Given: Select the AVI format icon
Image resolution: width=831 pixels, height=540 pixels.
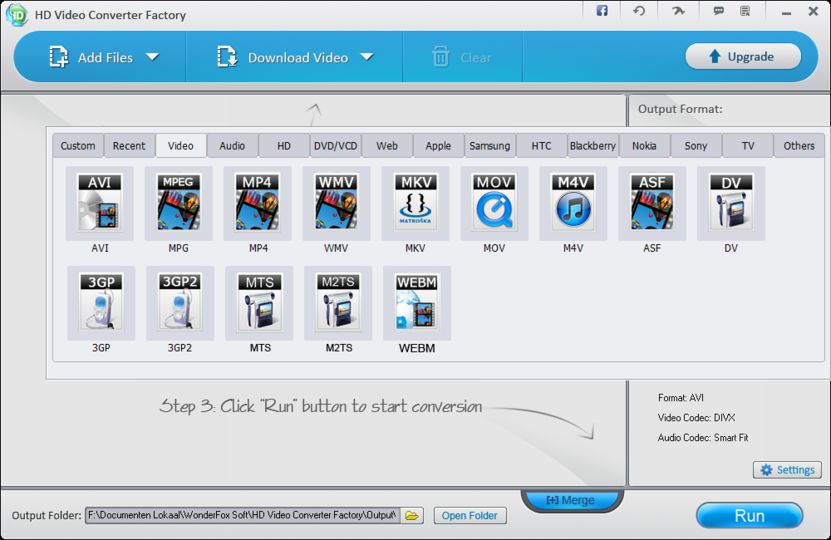Looking at the screenshot, I should 100,203.
